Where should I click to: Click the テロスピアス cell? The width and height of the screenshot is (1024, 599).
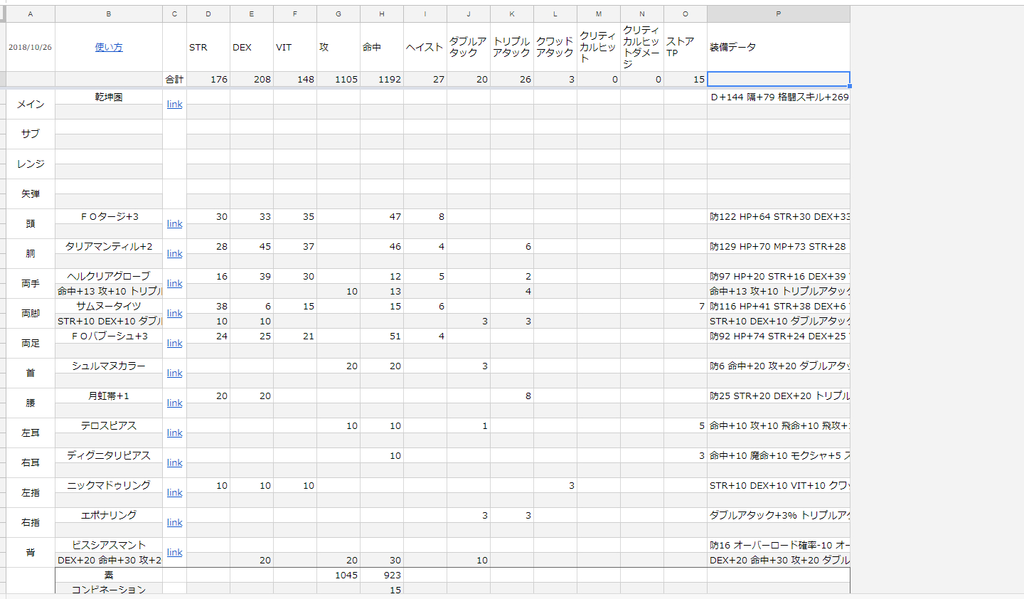(108, 425)
